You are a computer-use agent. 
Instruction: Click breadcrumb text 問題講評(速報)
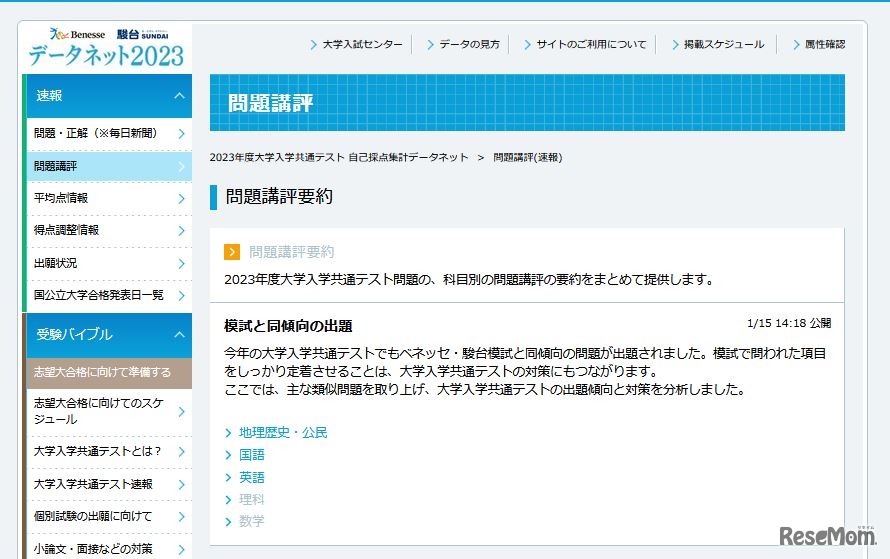(528, 157)
